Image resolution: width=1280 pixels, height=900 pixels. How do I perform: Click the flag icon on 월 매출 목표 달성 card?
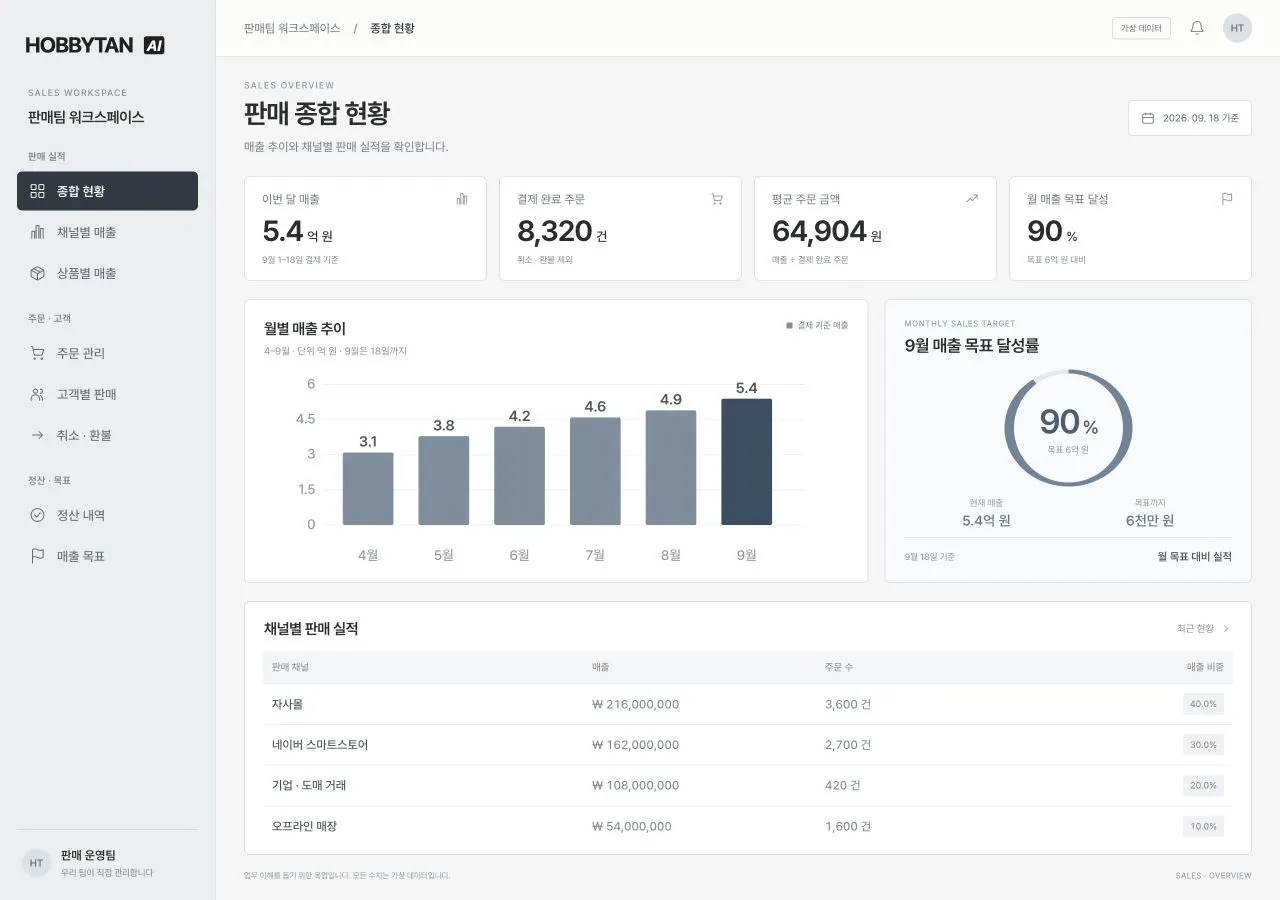coord(1227,199)
